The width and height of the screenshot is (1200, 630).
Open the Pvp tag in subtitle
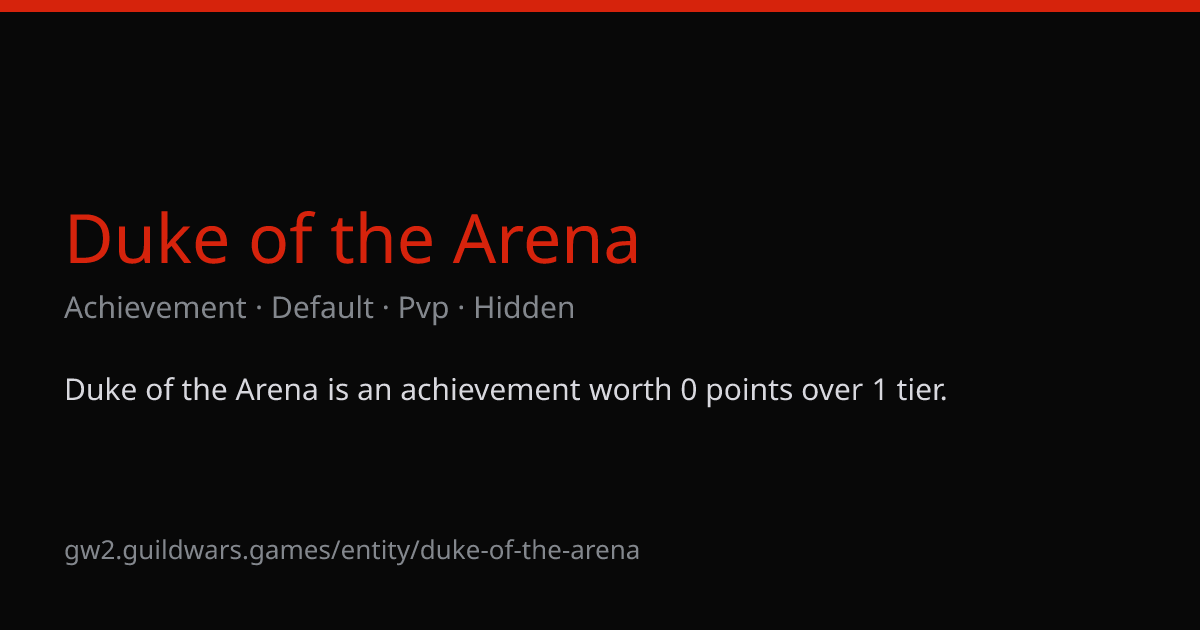(x=423, y=309)
